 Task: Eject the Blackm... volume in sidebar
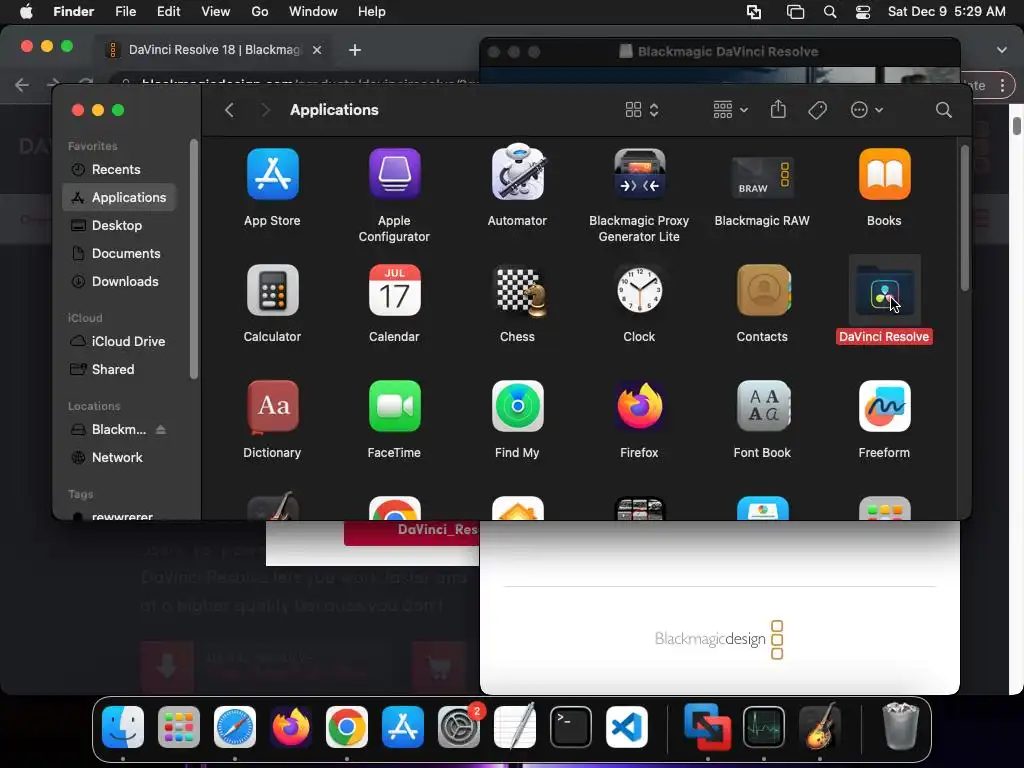161,430
